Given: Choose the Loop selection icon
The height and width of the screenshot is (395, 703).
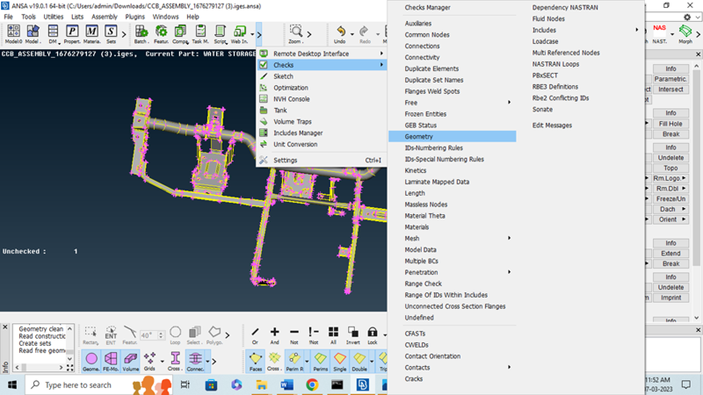Looking at the screenshot, I should click(175, 335).
